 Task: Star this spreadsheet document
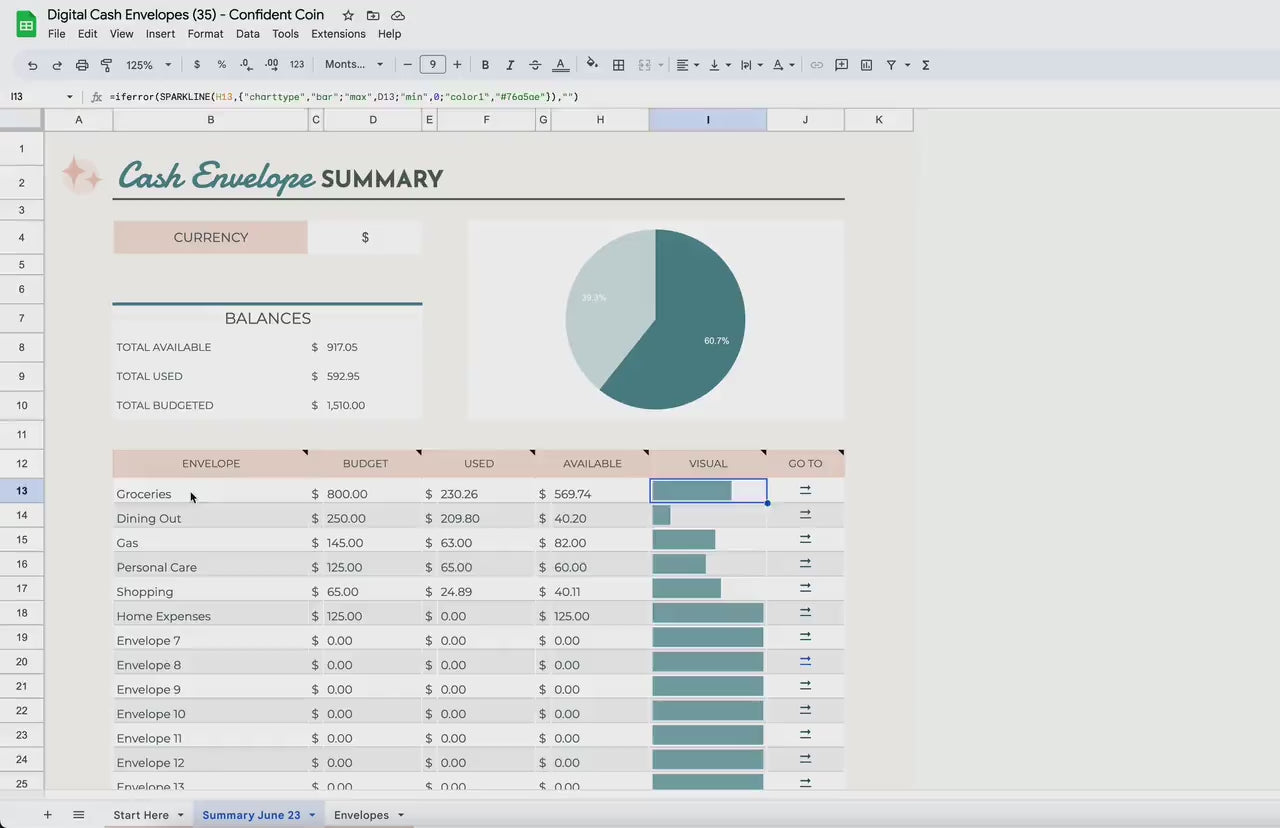pos(348,15)
